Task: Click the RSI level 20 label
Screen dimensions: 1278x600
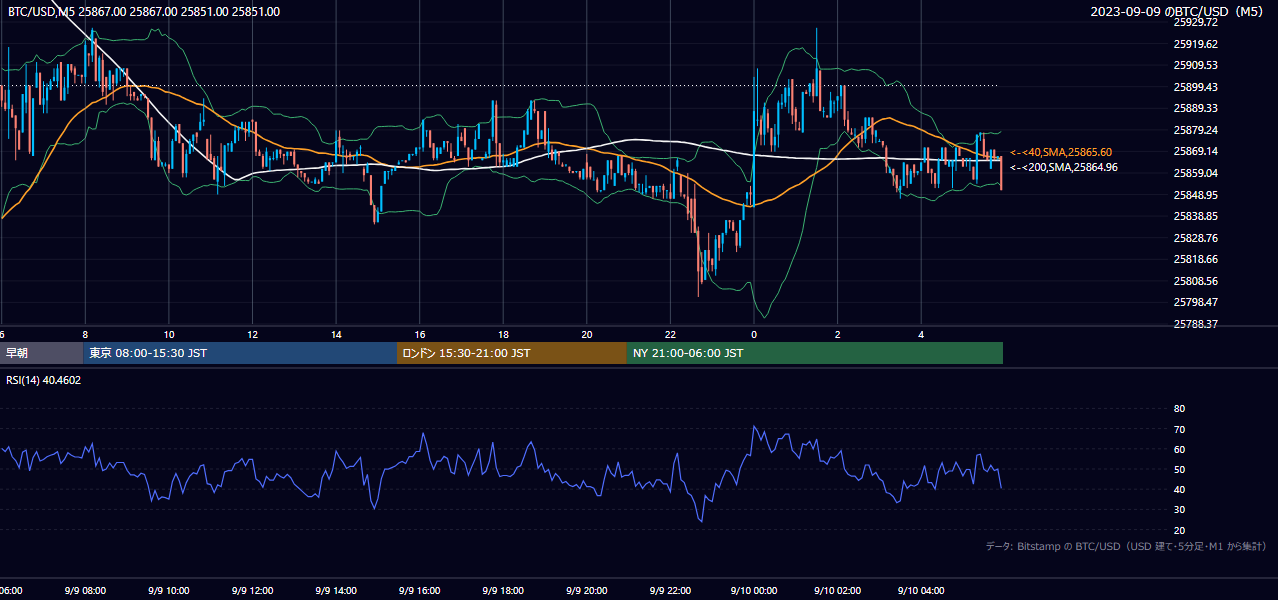Action: point(1179,530)
